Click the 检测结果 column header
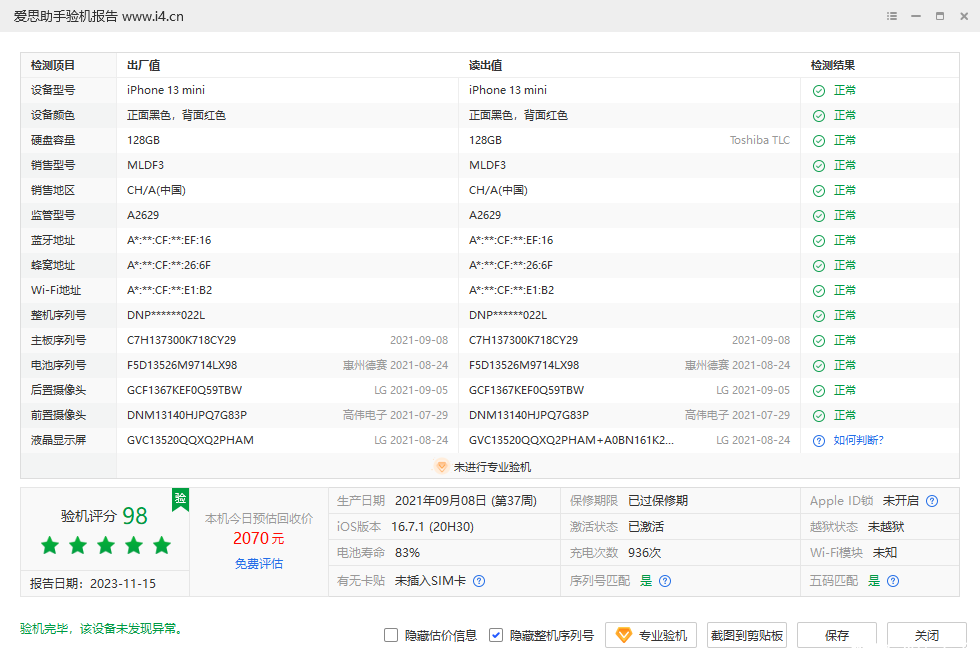The image size is (980, 664). [x=833, y=65]
